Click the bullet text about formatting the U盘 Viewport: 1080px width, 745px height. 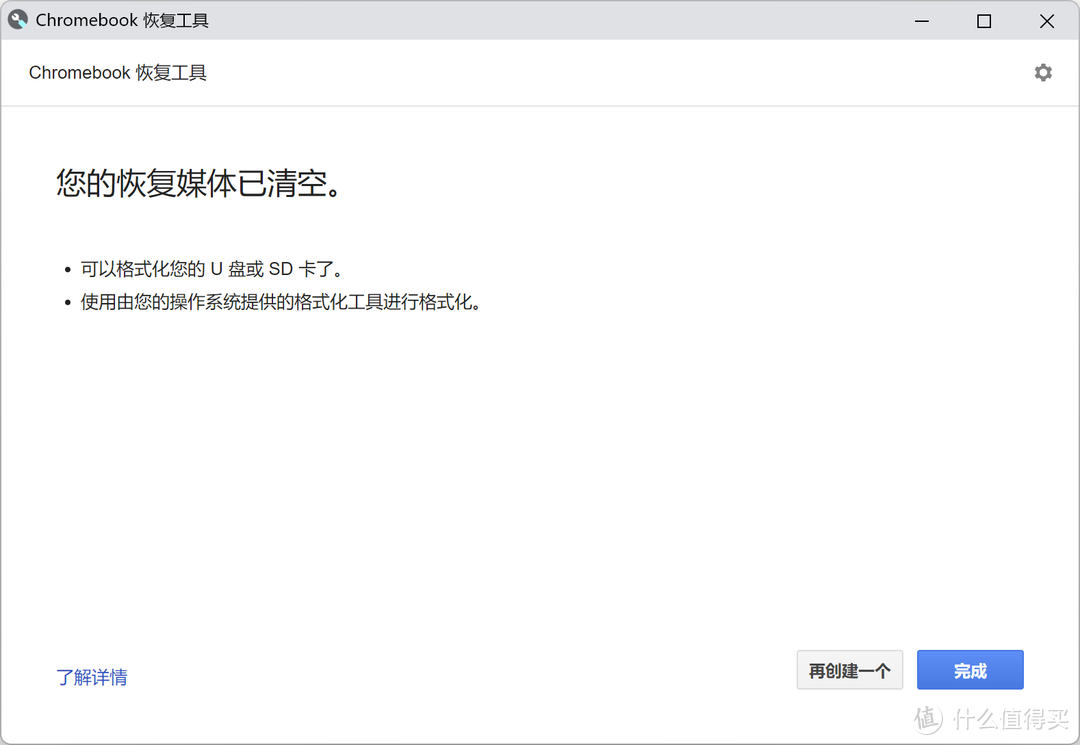point(211,268)
